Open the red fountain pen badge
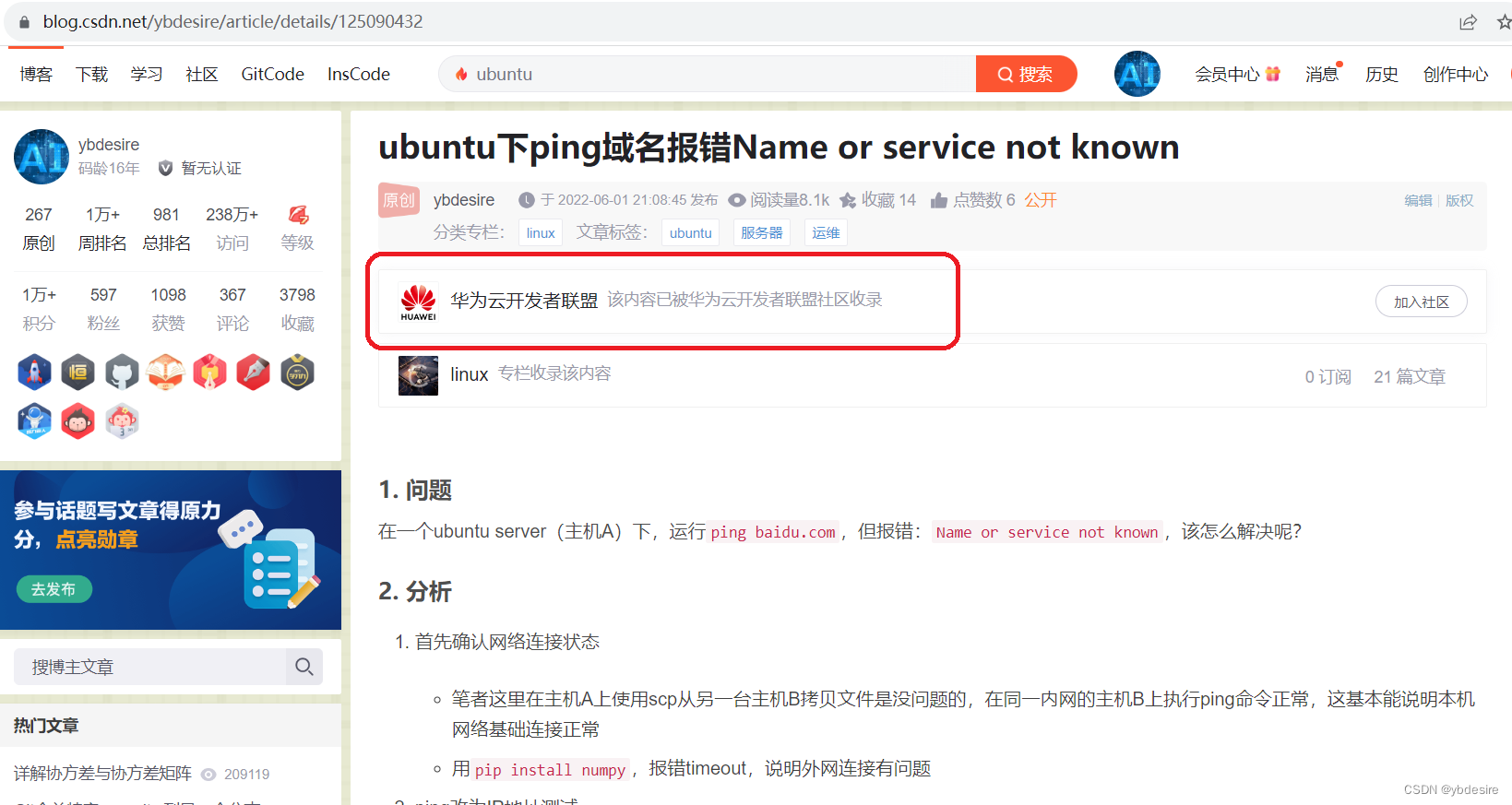This screenshot has width=1512, height=805. click(x=254, y=373)
